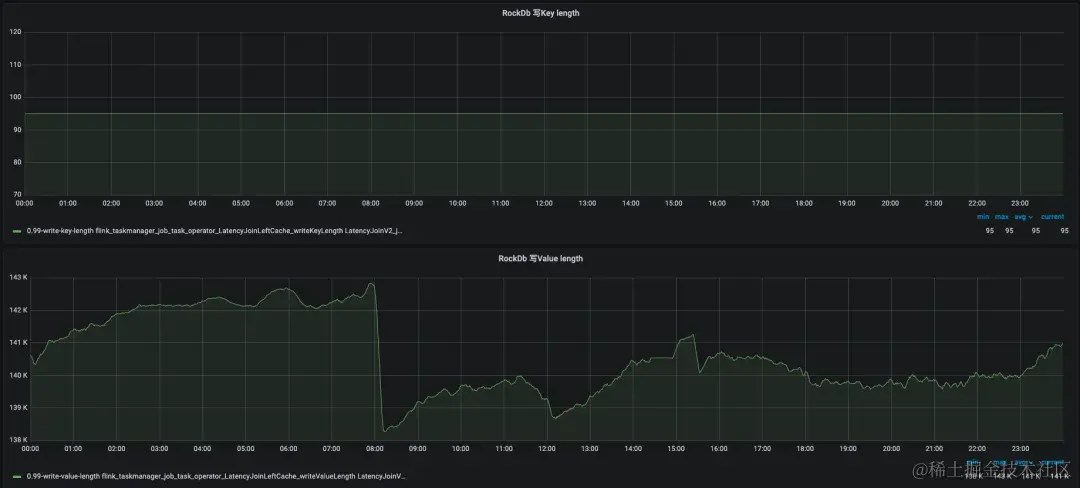This screenshot has height=488, width=1080.
Task: Click the 100 label on Key length y-axis
Action: click(16, 97)
